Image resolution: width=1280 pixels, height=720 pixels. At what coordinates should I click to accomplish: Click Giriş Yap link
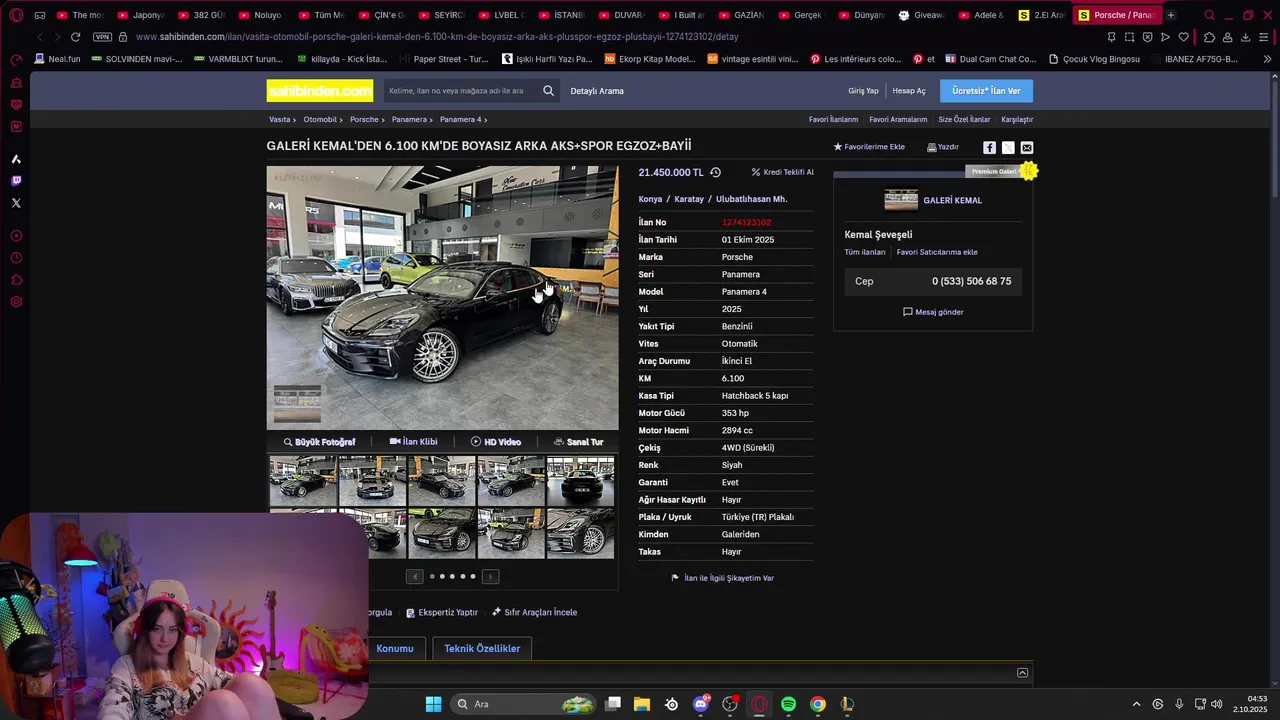coord(863,91)
